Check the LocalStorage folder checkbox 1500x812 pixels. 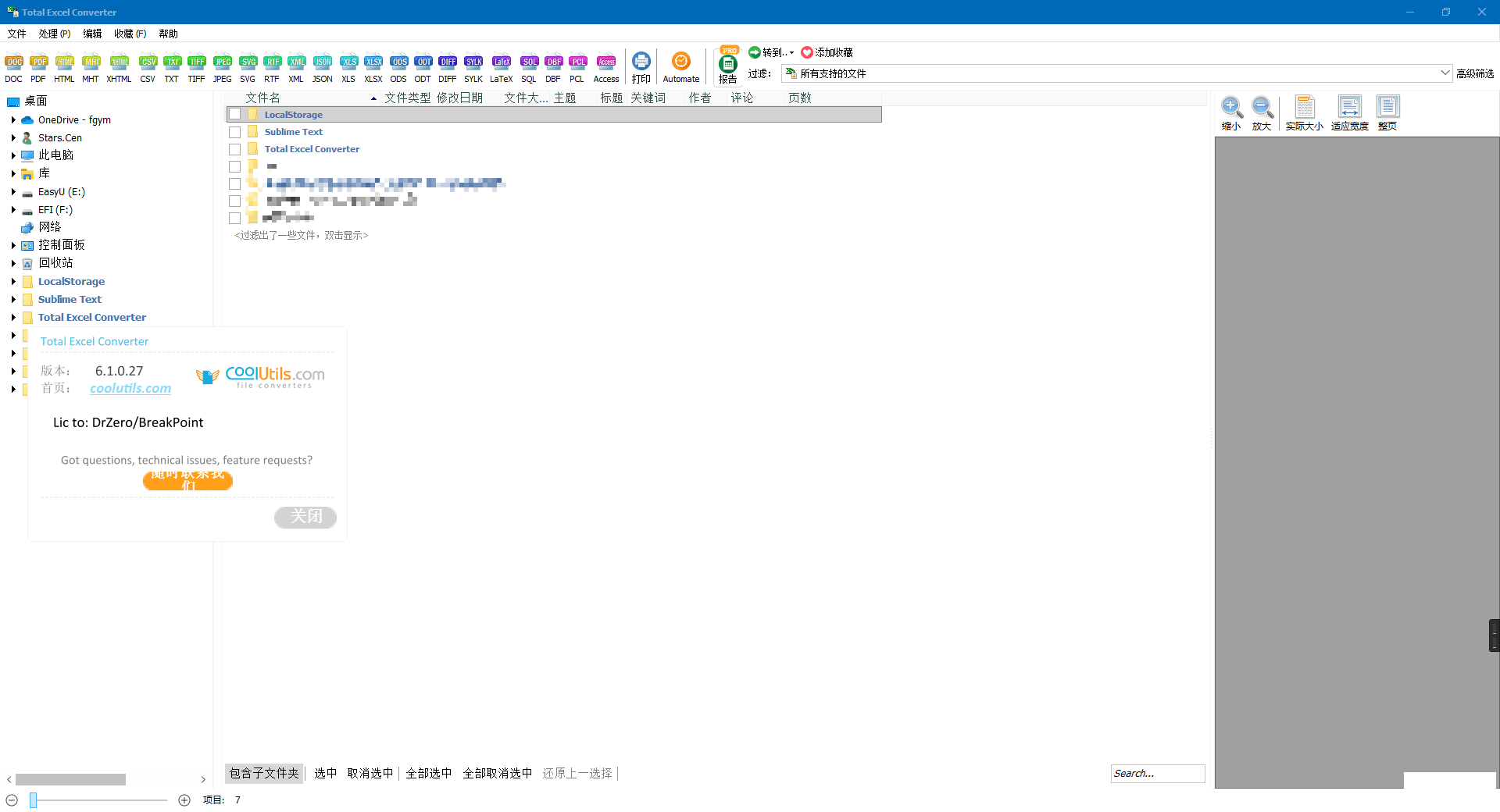coord(234,115)
